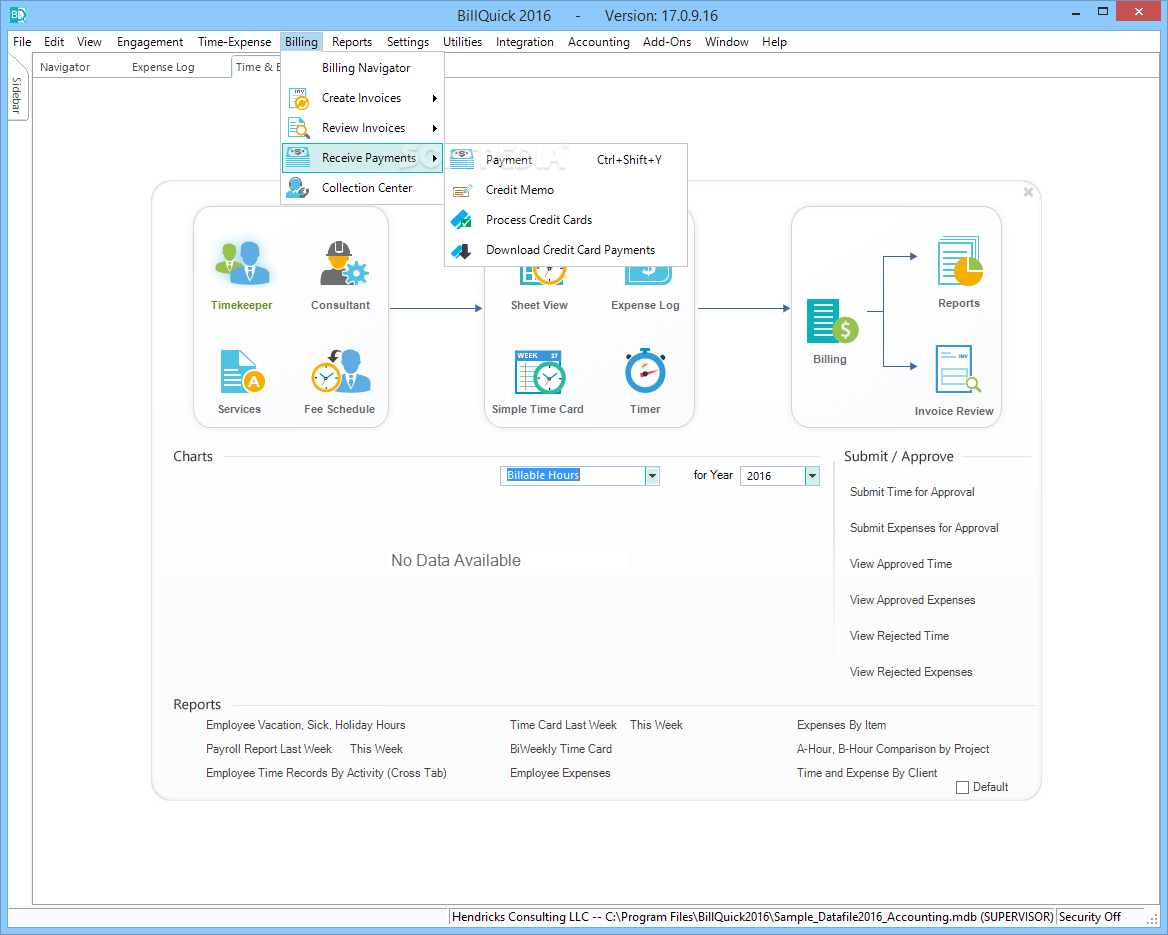The image size is (1168, 935).
Task: Click the Process Credit Cards icon
Action: (x=462, y=220)
